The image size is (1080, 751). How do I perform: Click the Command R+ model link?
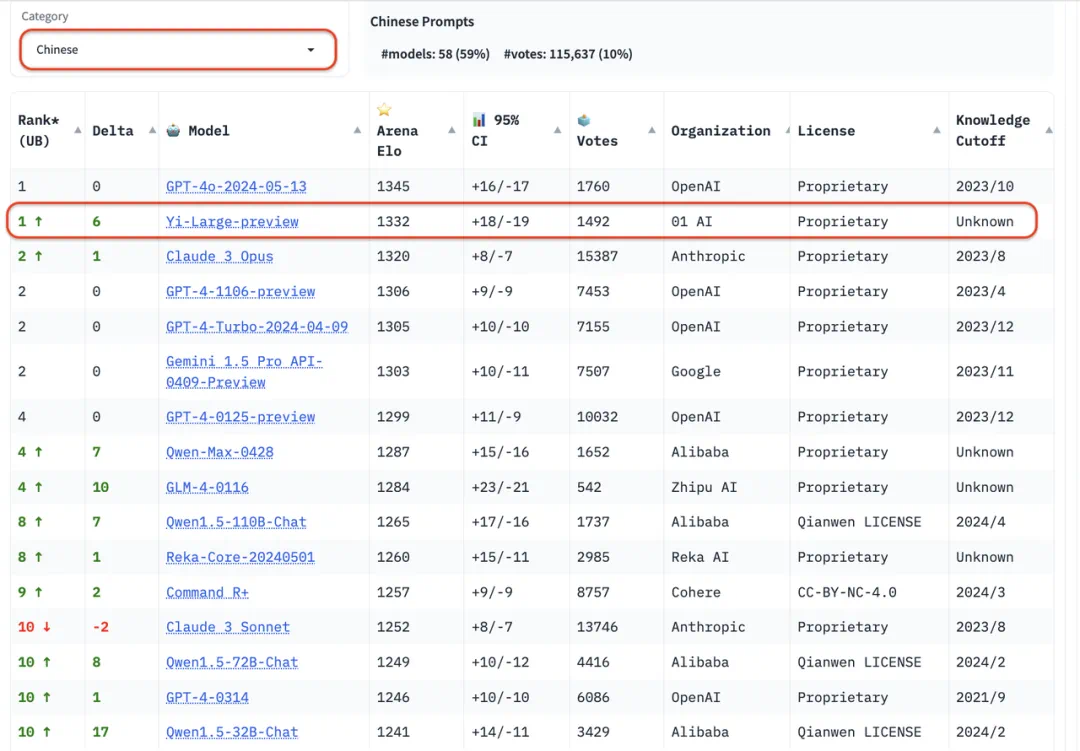pos(207,592)
